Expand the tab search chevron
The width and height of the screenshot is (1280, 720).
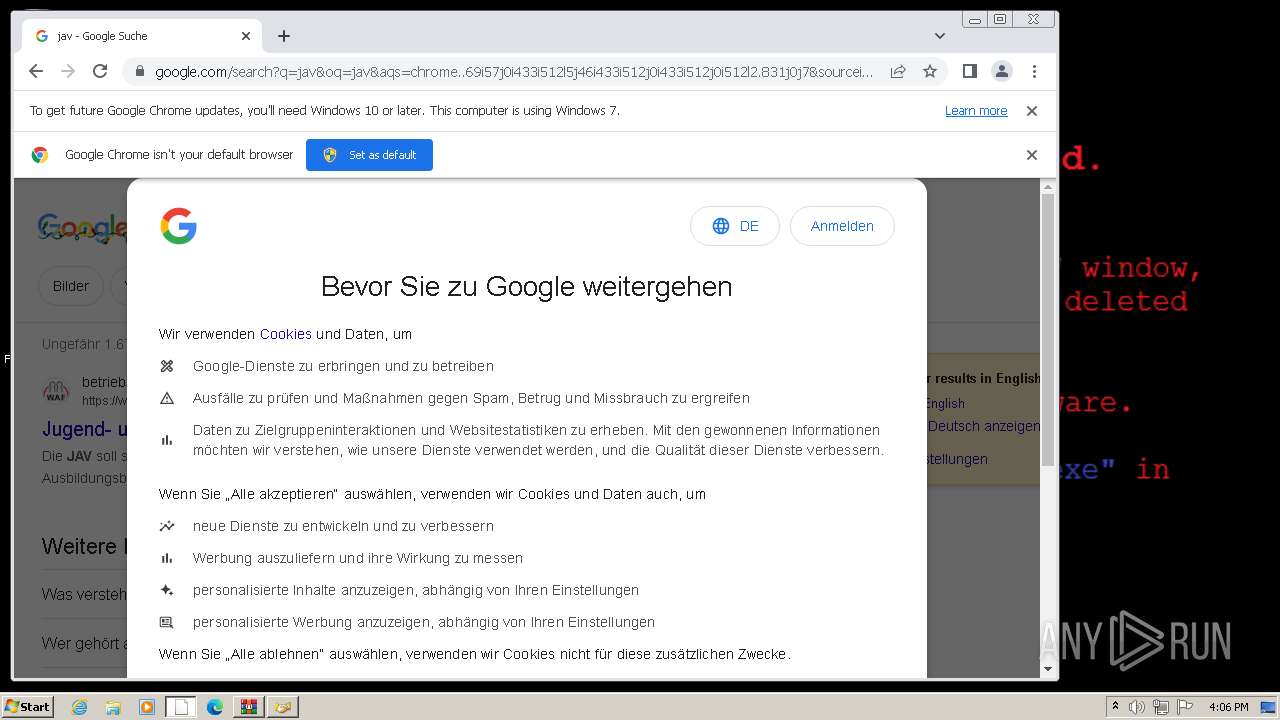[x=940, y=36]
